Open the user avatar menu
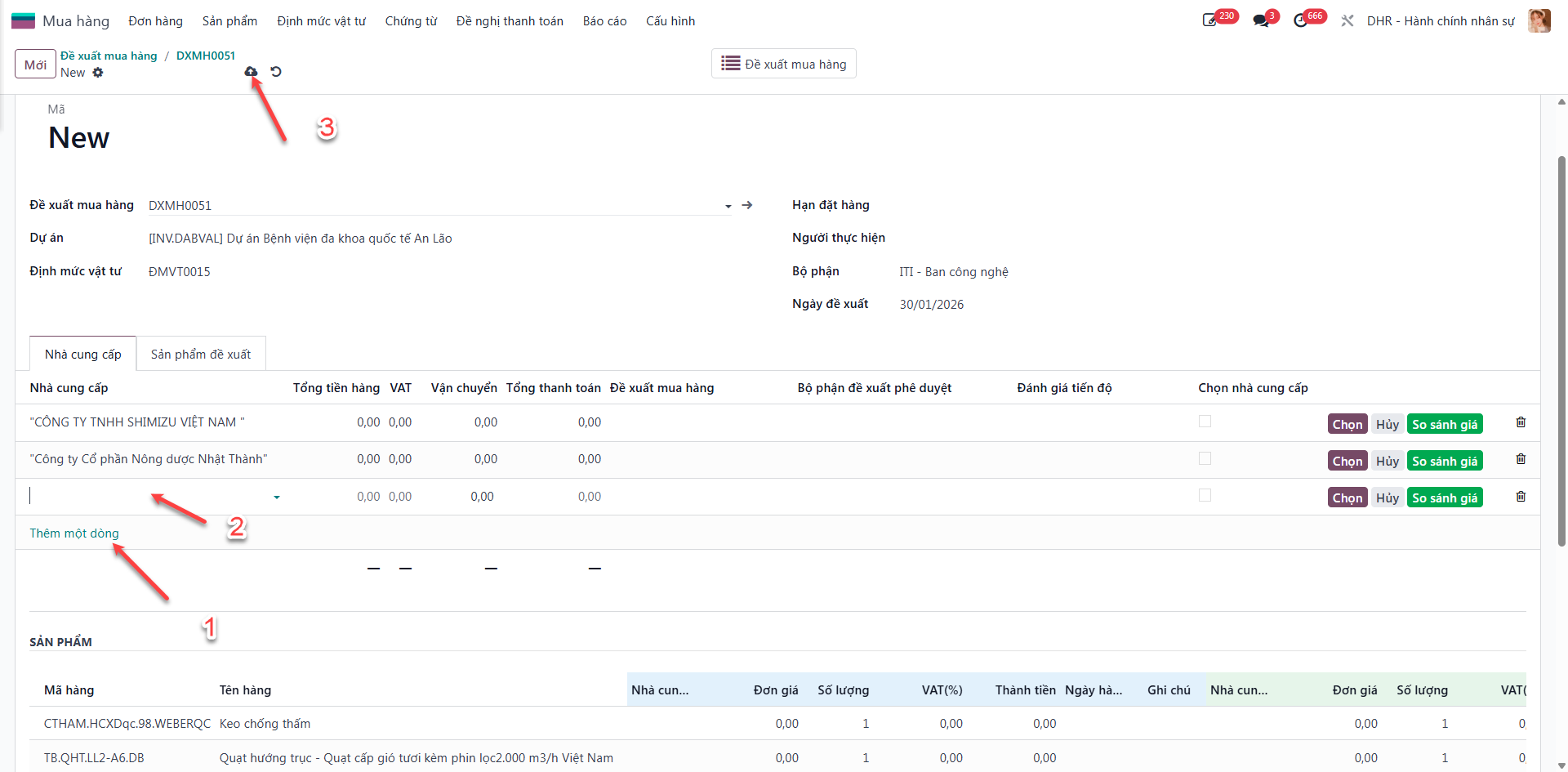The height and width of the screenshot is (772, 1568). 1539,20
